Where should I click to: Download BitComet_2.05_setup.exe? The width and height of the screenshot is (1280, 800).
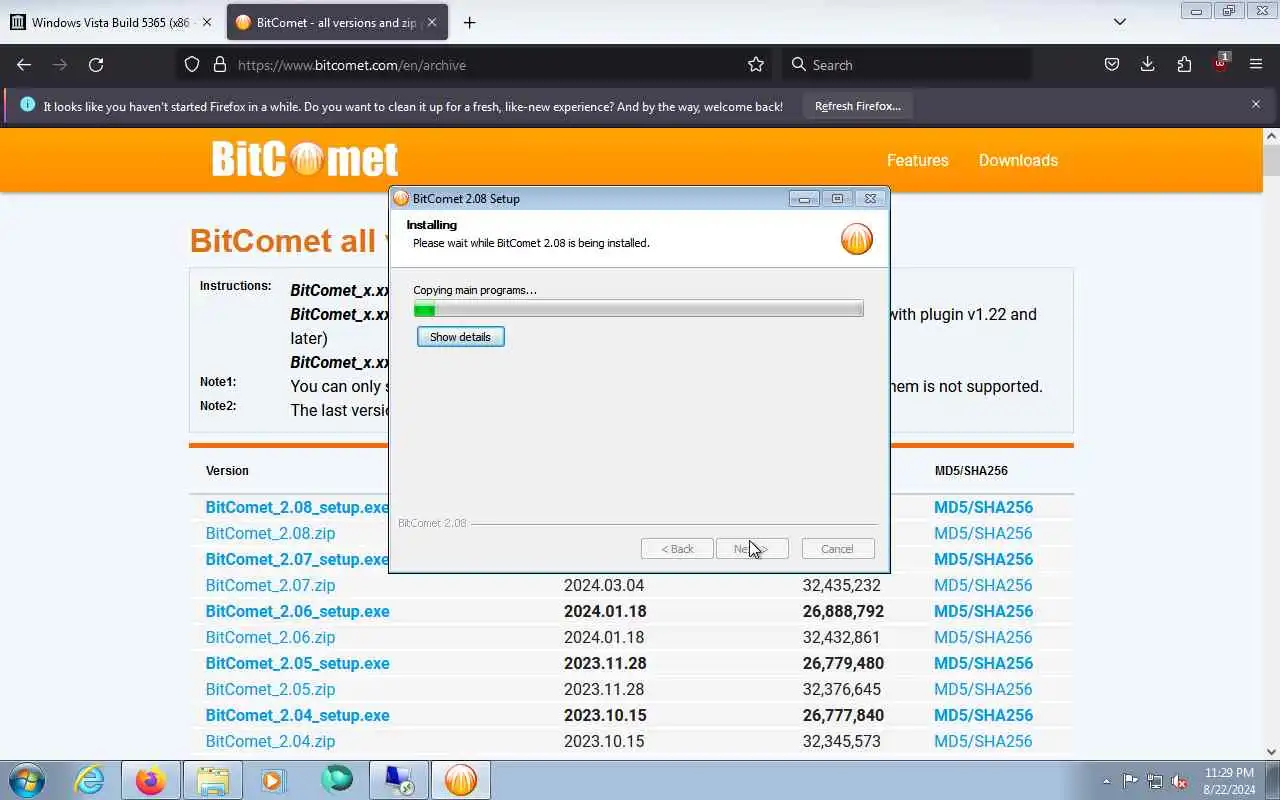pos(297,663)
